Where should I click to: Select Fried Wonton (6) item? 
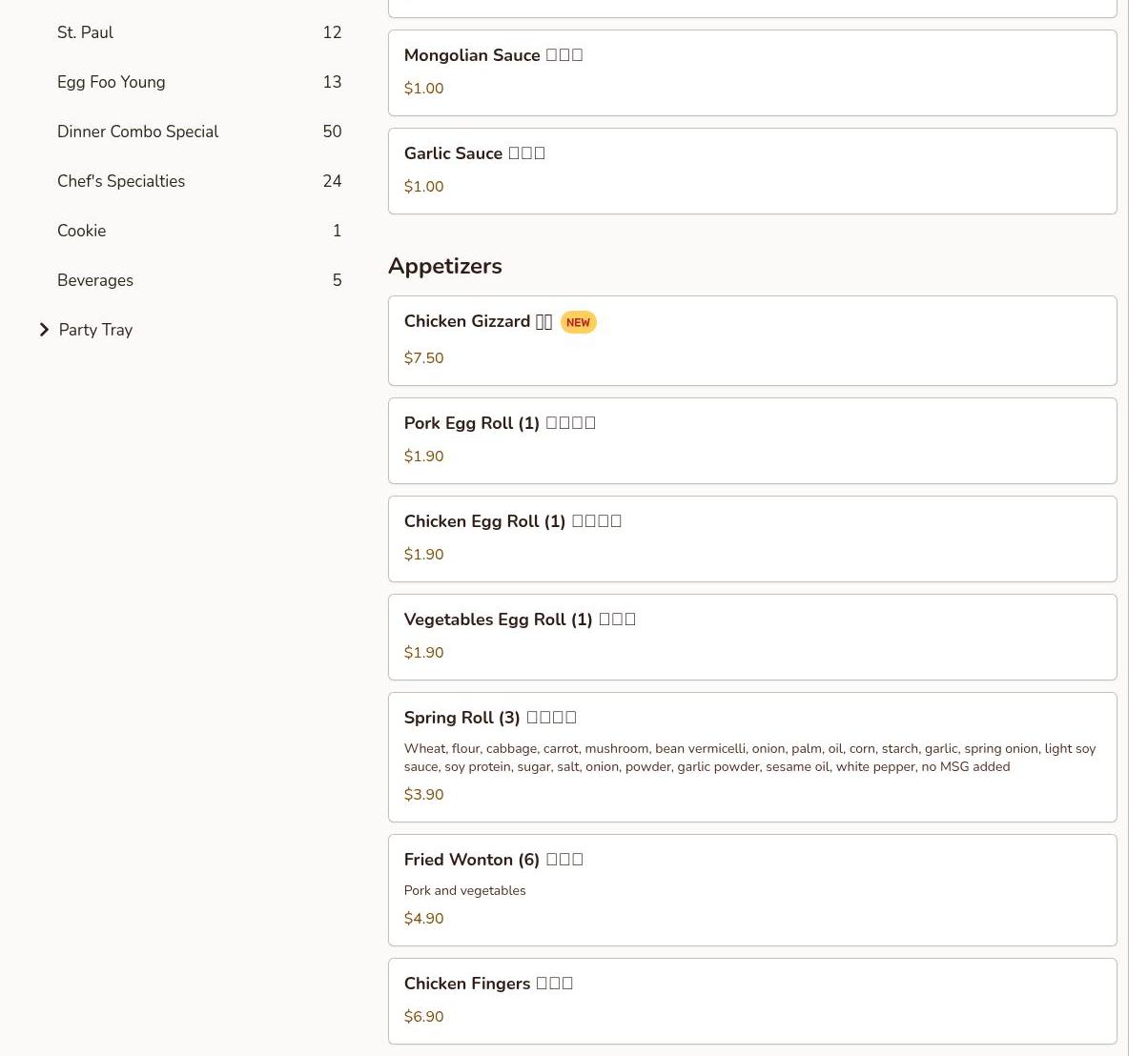coord(751,889)
